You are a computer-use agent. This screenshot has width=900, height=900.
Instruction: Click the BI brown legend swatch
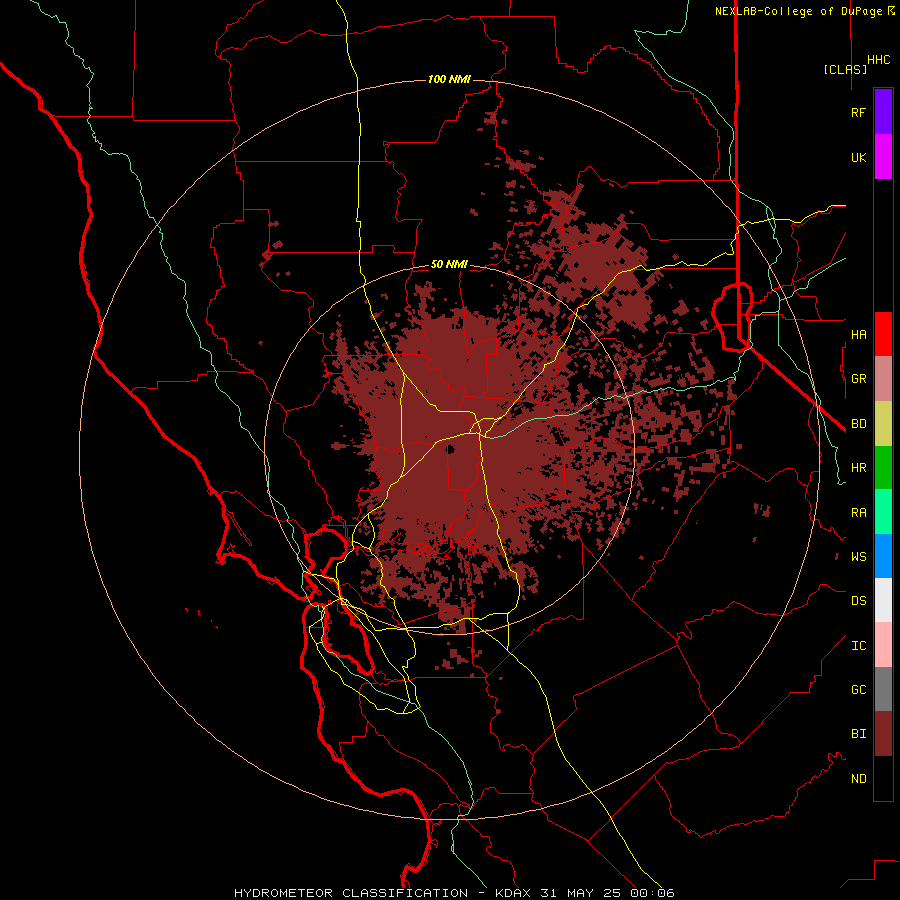tap(883, 734)
